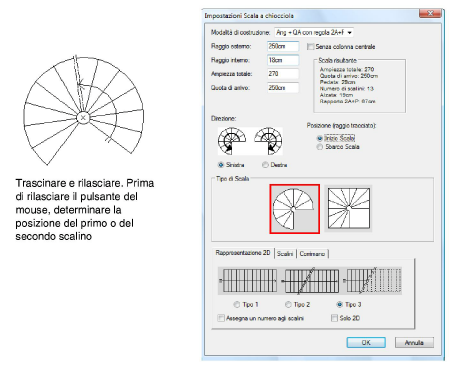Click the Annulla button

click(414, 342)
